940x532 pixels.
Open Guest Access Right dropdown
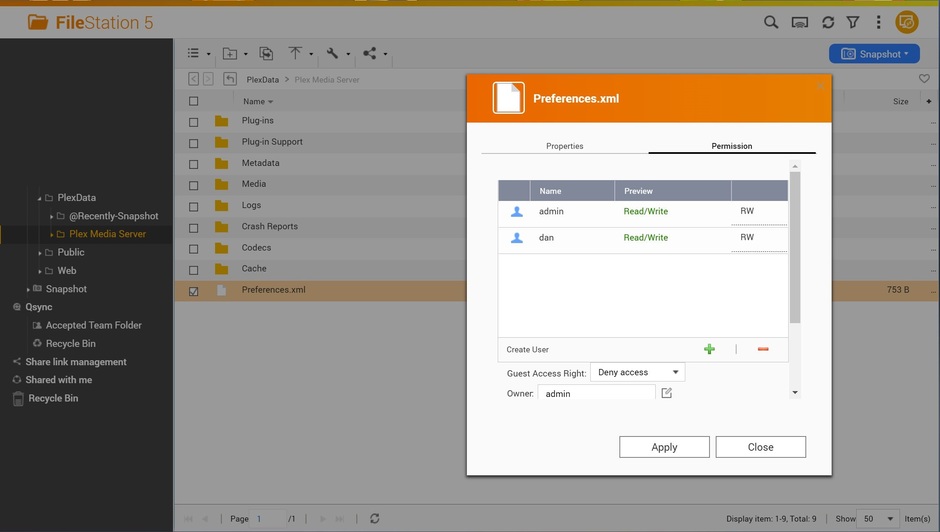click(637, 372)
